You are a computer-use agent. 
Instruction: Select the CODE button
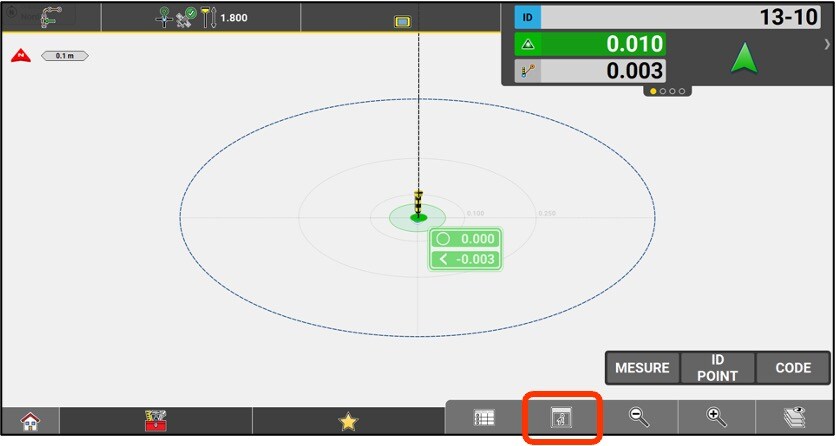pyautogui.click(x=793, y=368)
